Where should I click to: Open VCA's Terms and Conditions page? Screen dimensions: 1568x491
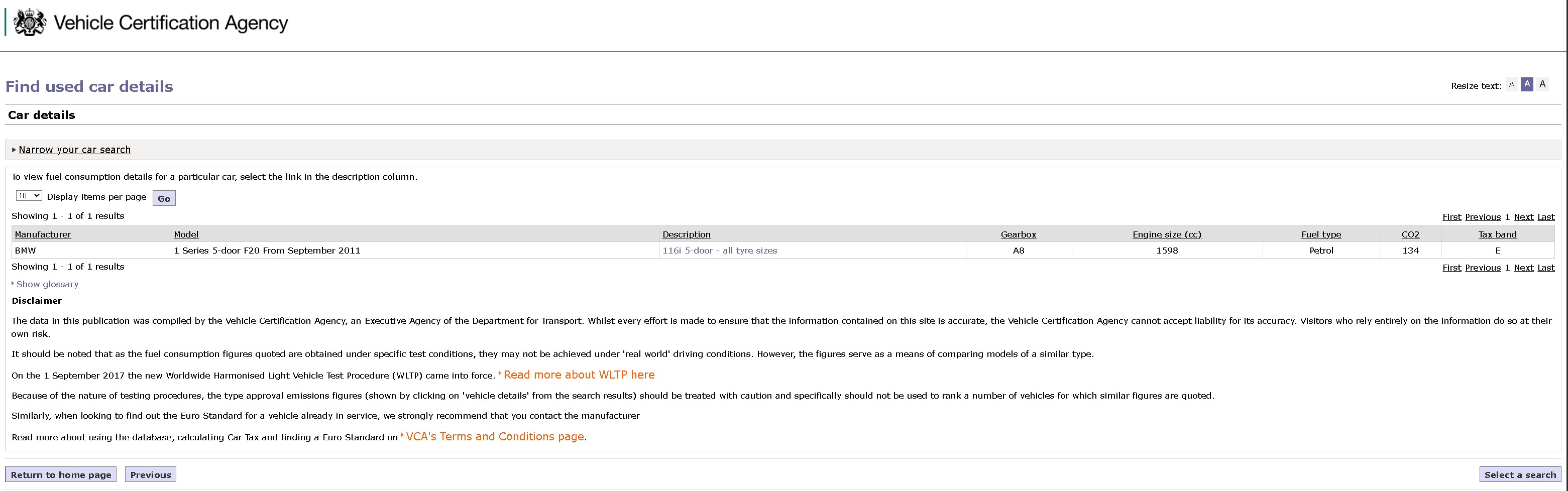494,437
